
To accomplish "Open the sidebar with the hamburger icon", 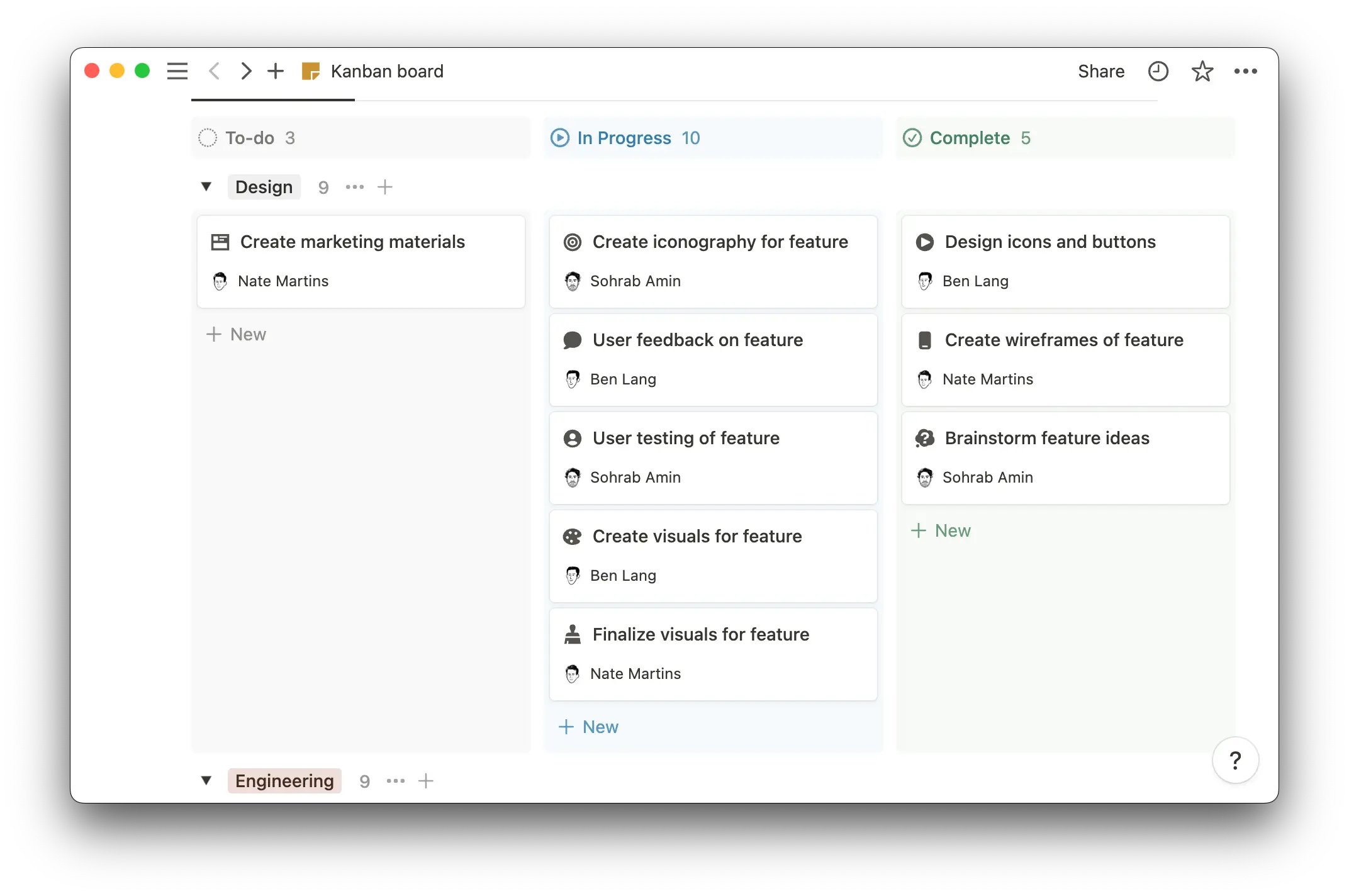I will pyautogui.click(x=177, y=71).
